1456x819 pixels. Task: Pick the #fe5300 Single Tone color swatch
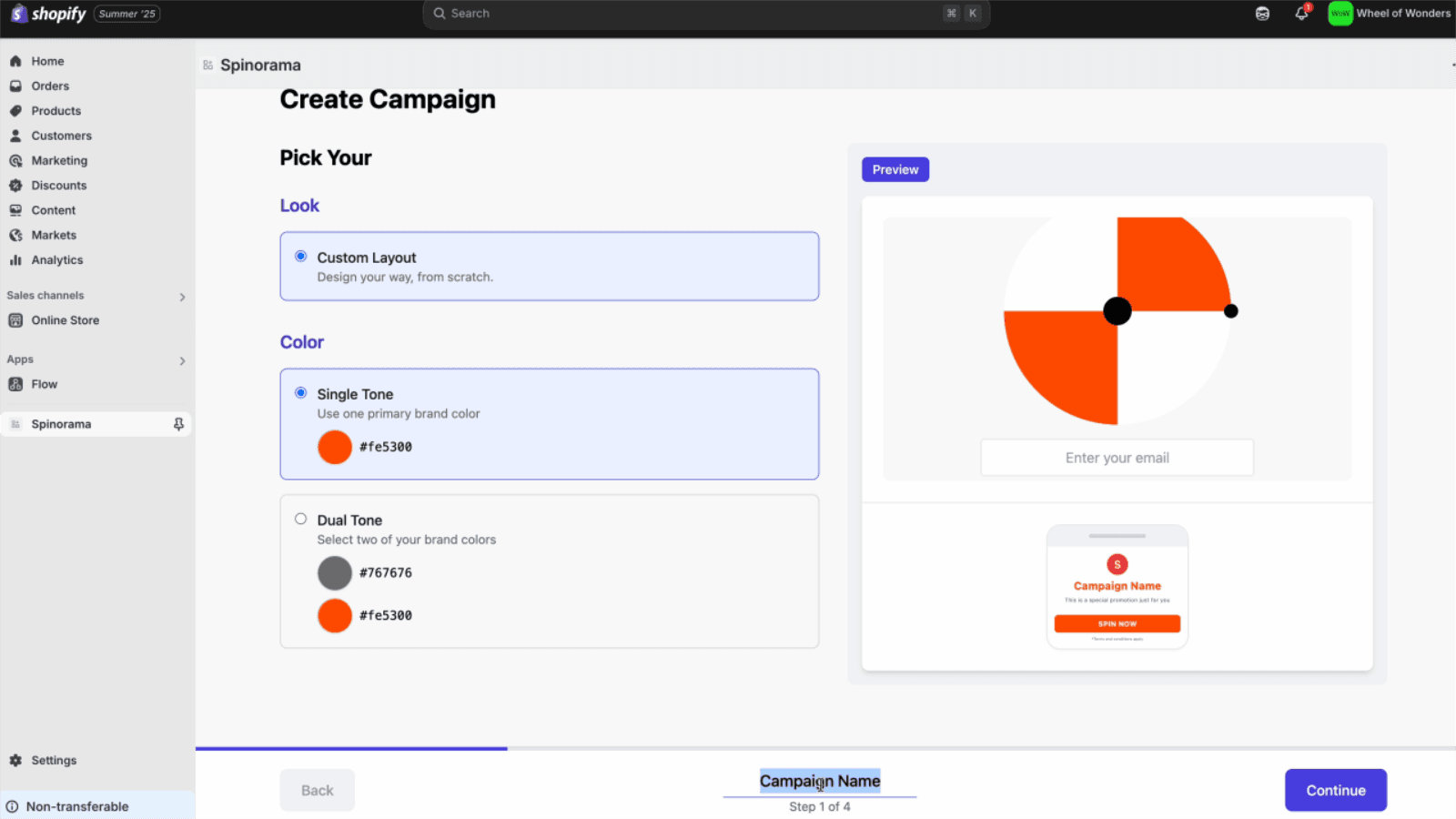point(334,447)
